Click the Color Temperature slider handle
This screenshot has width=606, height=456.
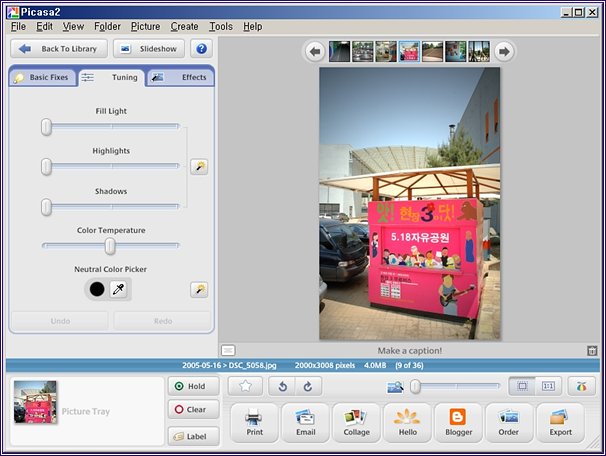(x=110, y=246)
